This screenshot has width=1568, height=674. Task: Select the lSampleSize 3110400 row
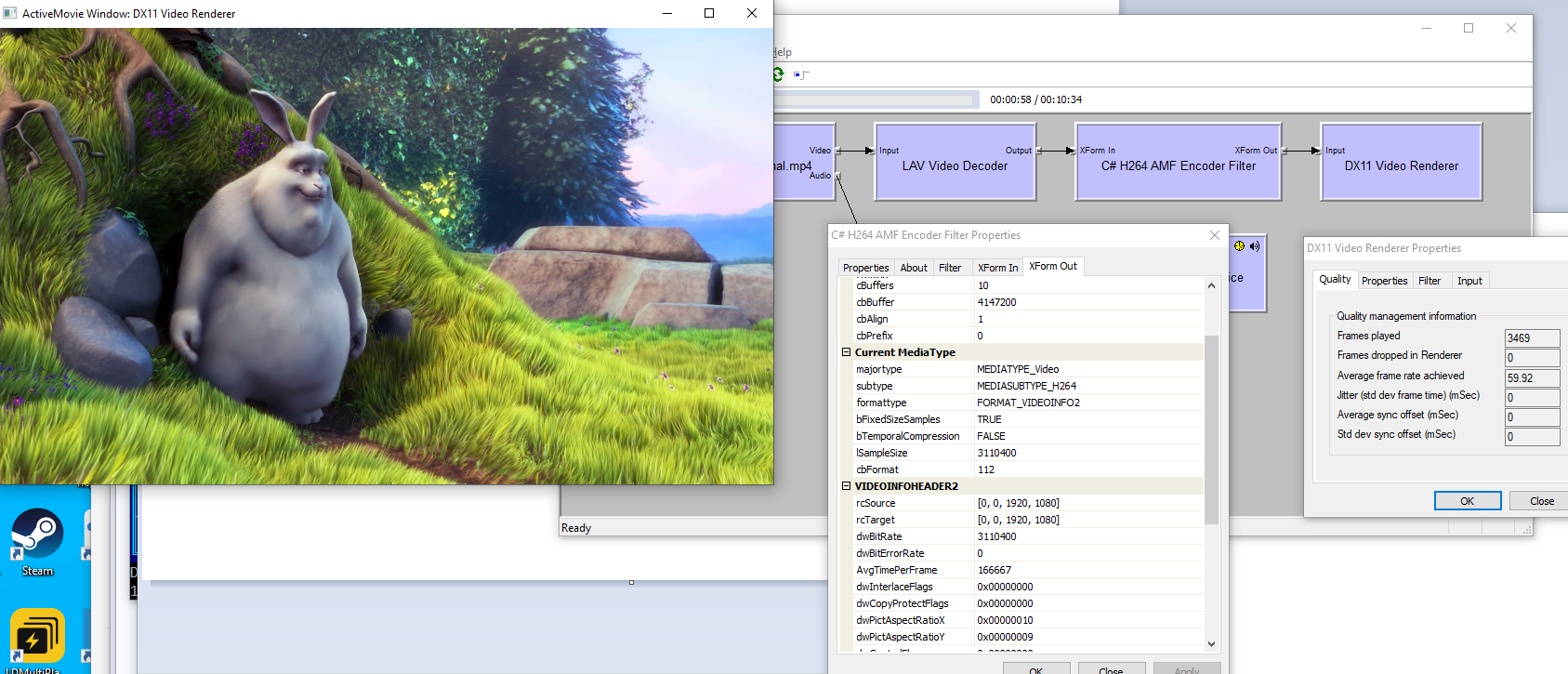(x=1028, y=453)
